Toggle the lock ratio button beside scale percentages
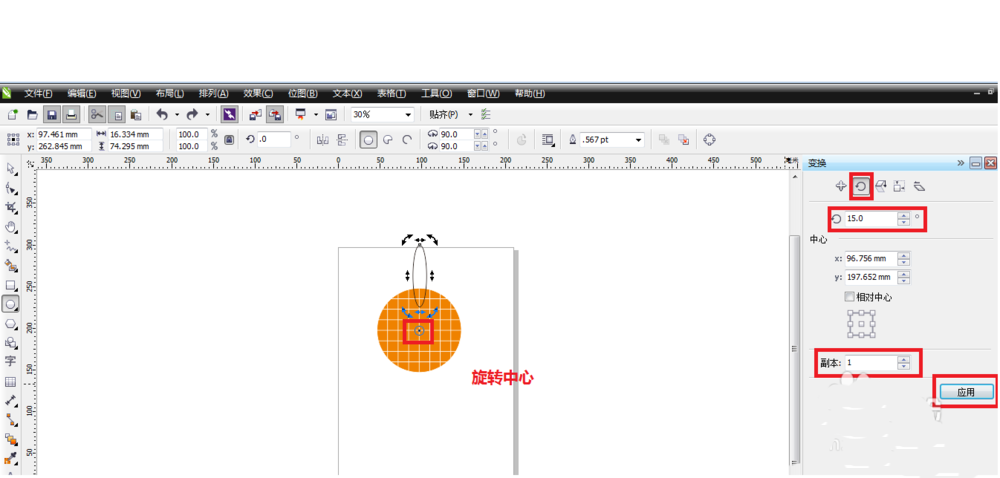 click(229, 140)
